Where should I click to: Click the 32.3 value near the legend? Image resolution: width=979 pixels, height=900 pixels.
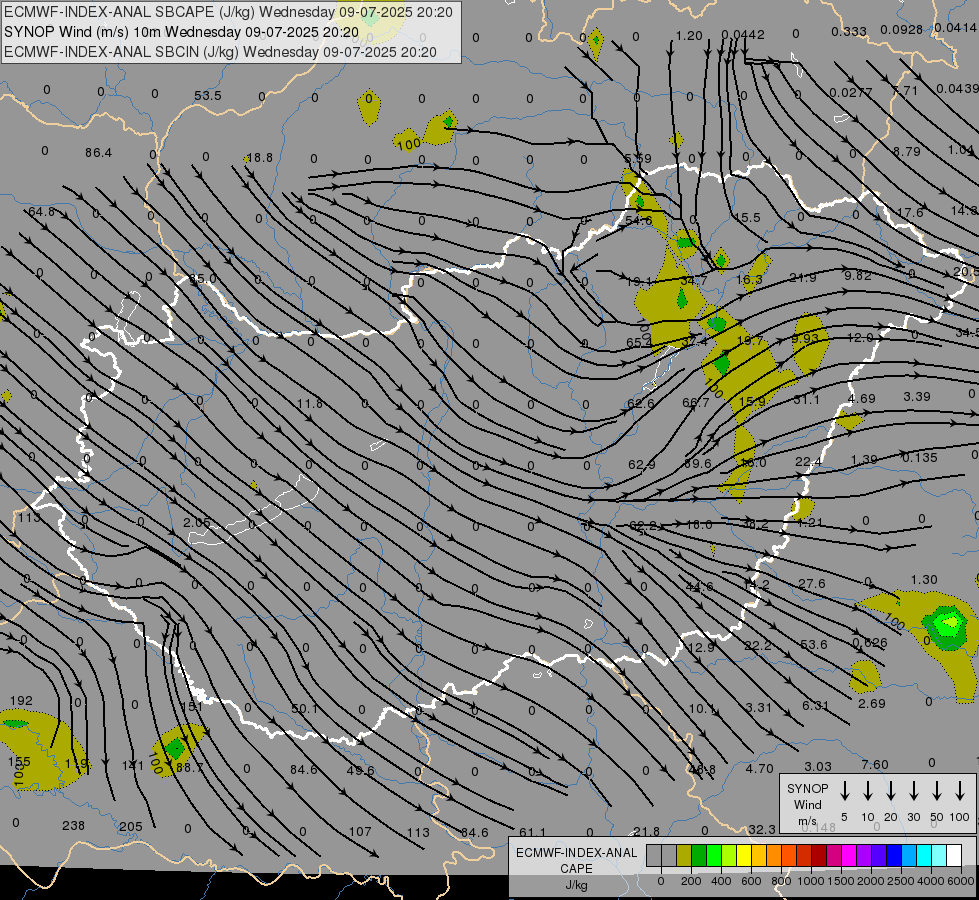coord(762,829)
